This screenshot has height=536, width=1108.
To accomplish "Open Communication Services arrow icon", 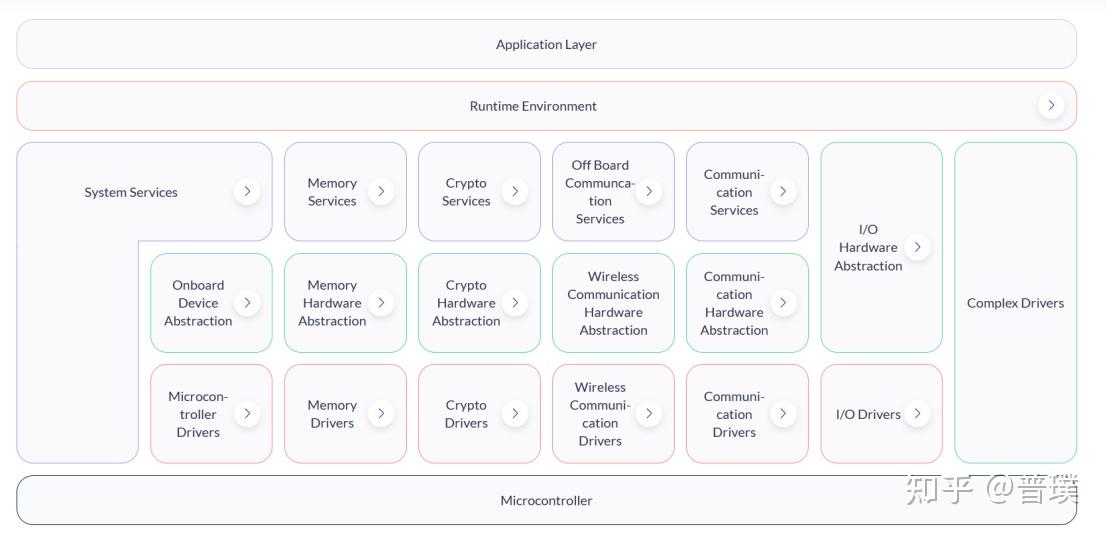I will pos(783,191).
